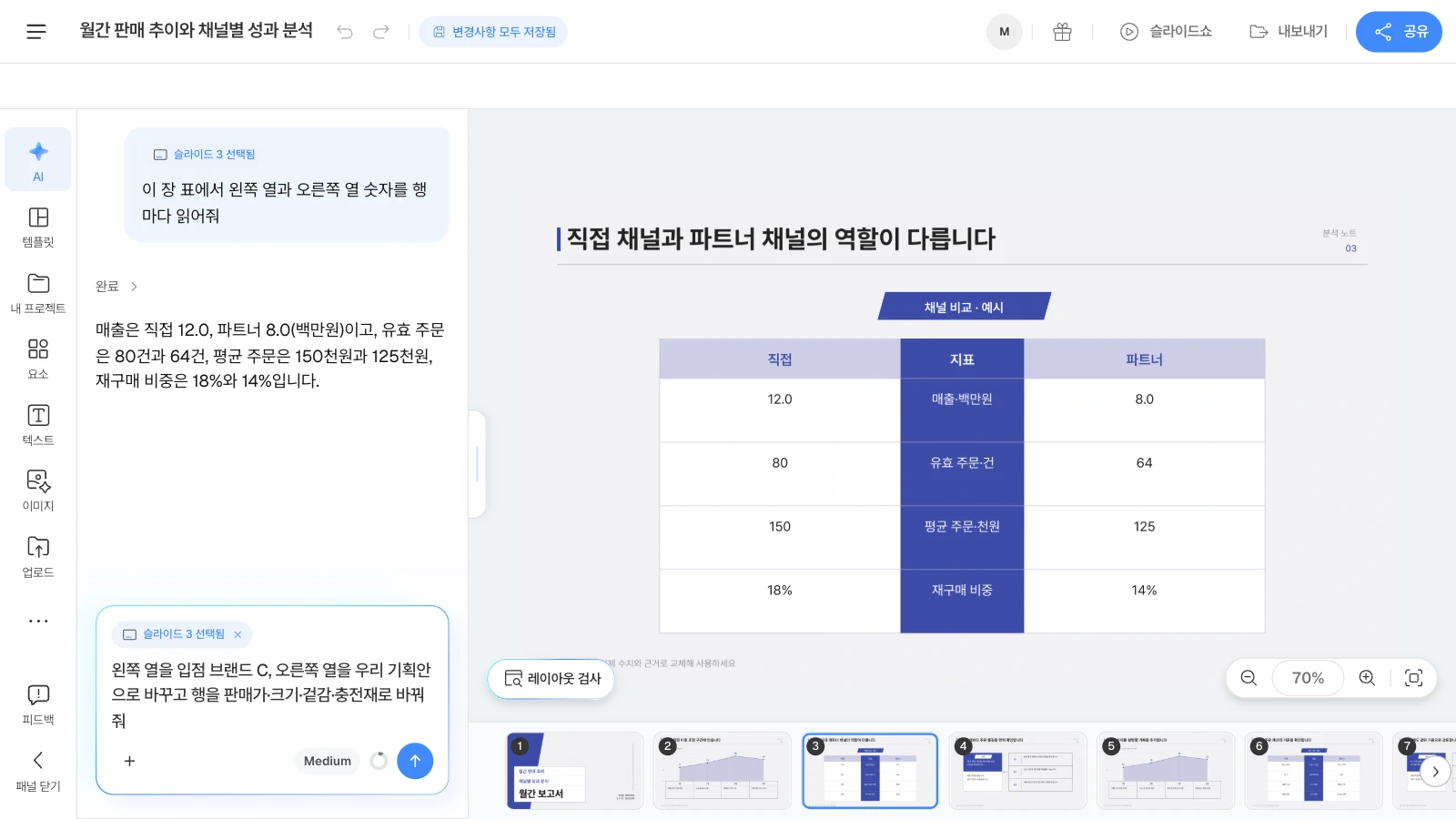Open the Medium effort dropdown

pyautogui.click(x=328, y=761)
